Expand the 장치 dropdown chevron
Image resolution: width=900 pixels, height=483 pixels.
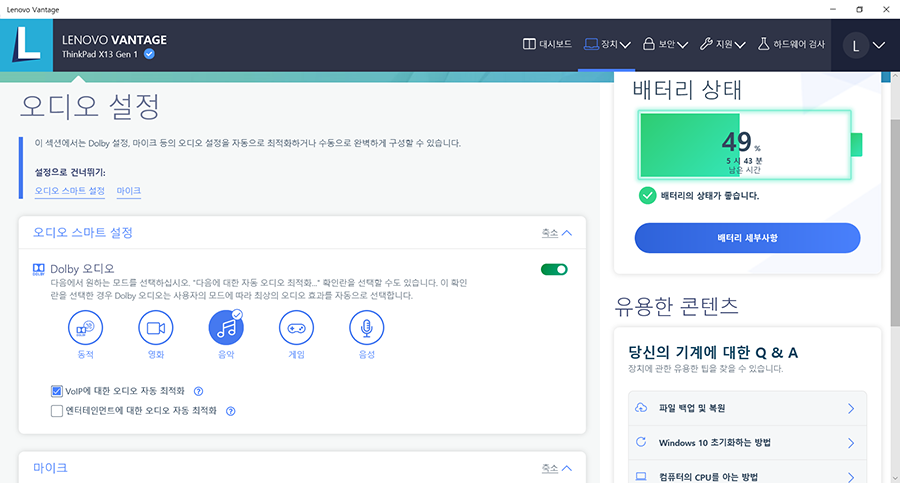[x=626, y=45]
